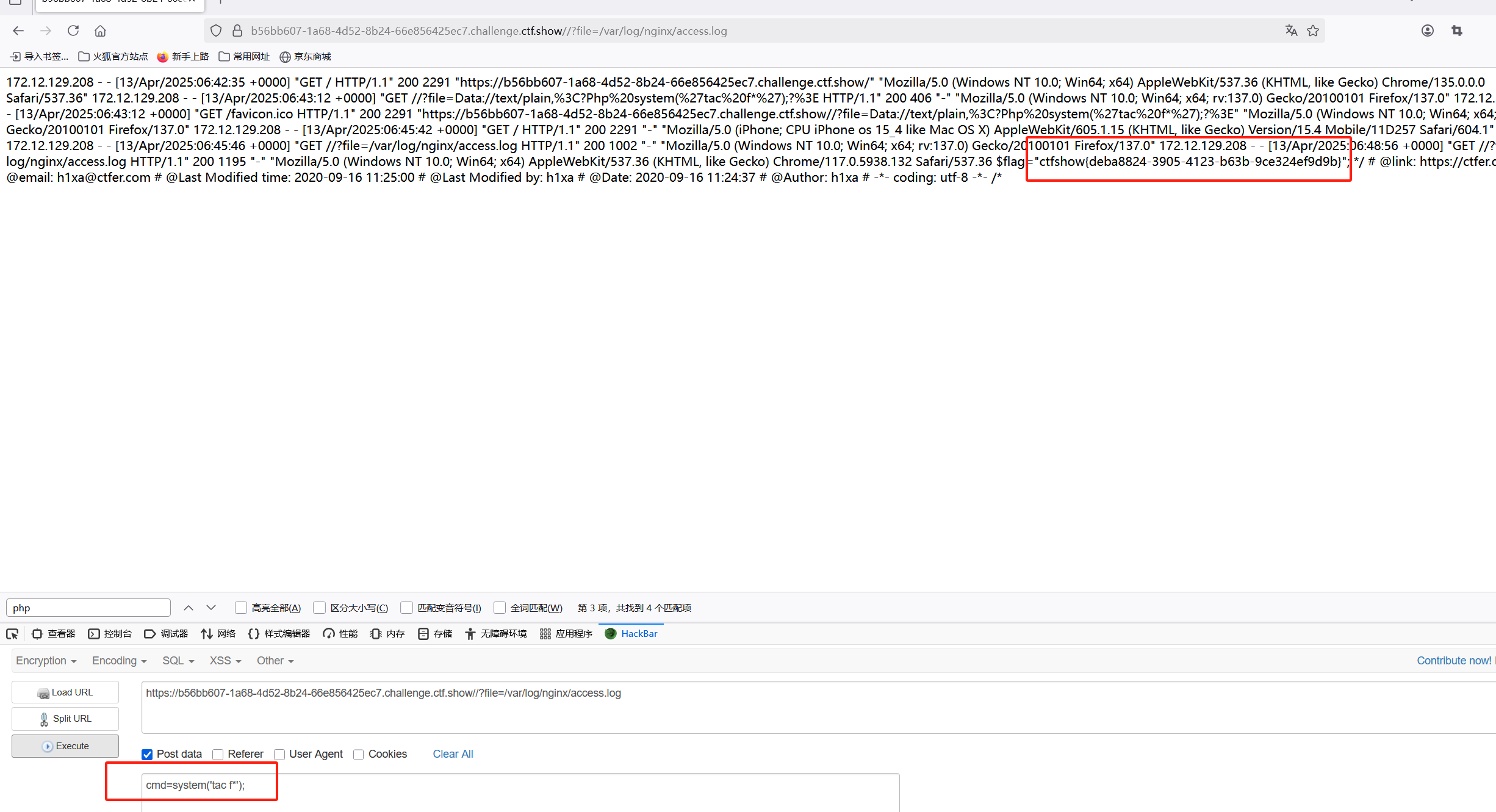Click the browser reload icon
The height and width of the screenshot is (812, 1496).
(73, 31)
